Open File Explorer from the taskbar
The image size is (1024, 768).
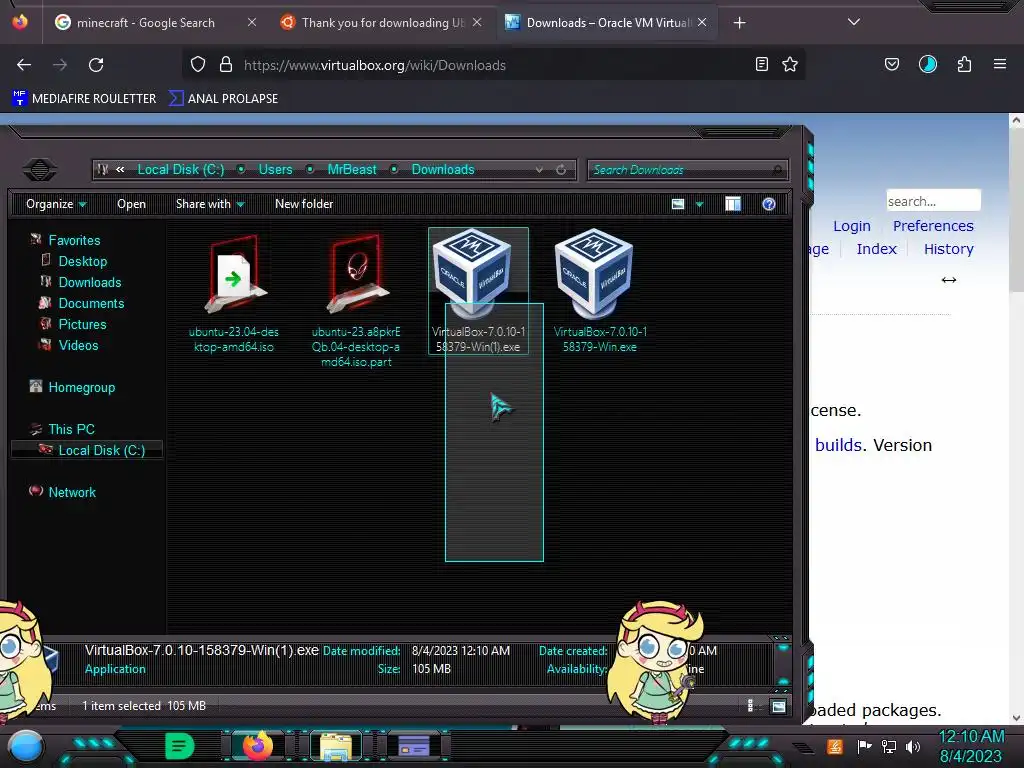point(336,746)
